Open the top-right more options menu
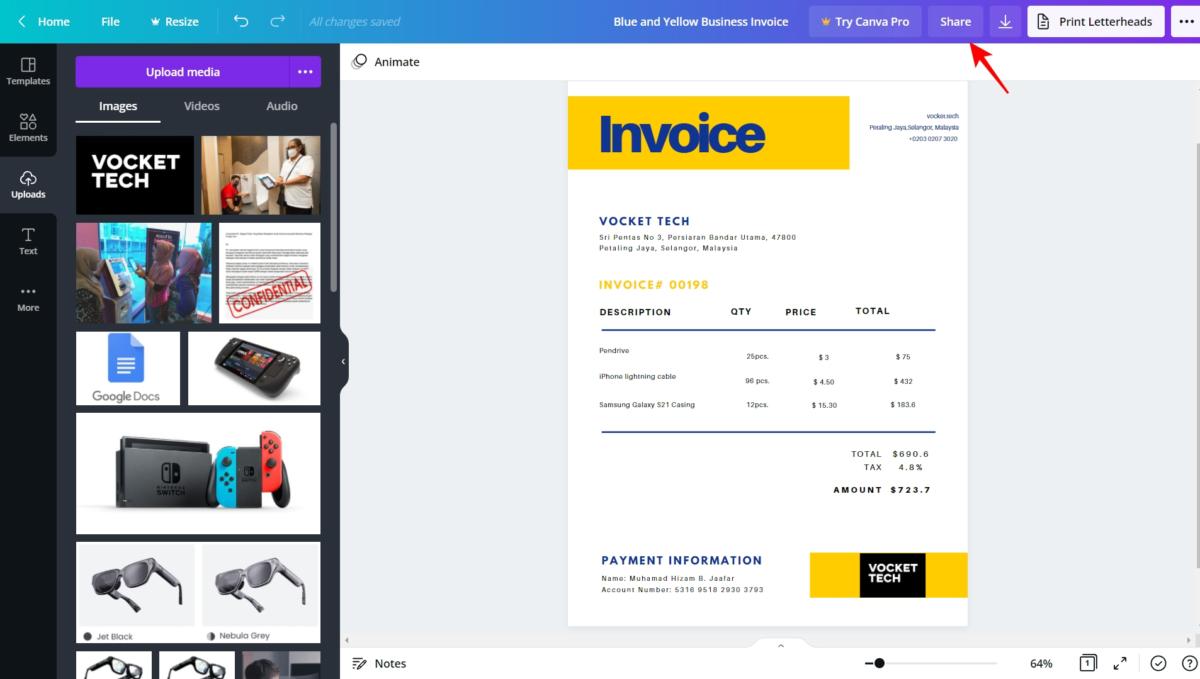The height and width of the screenshot is (679, 1200). click(x=1186, y=21)
